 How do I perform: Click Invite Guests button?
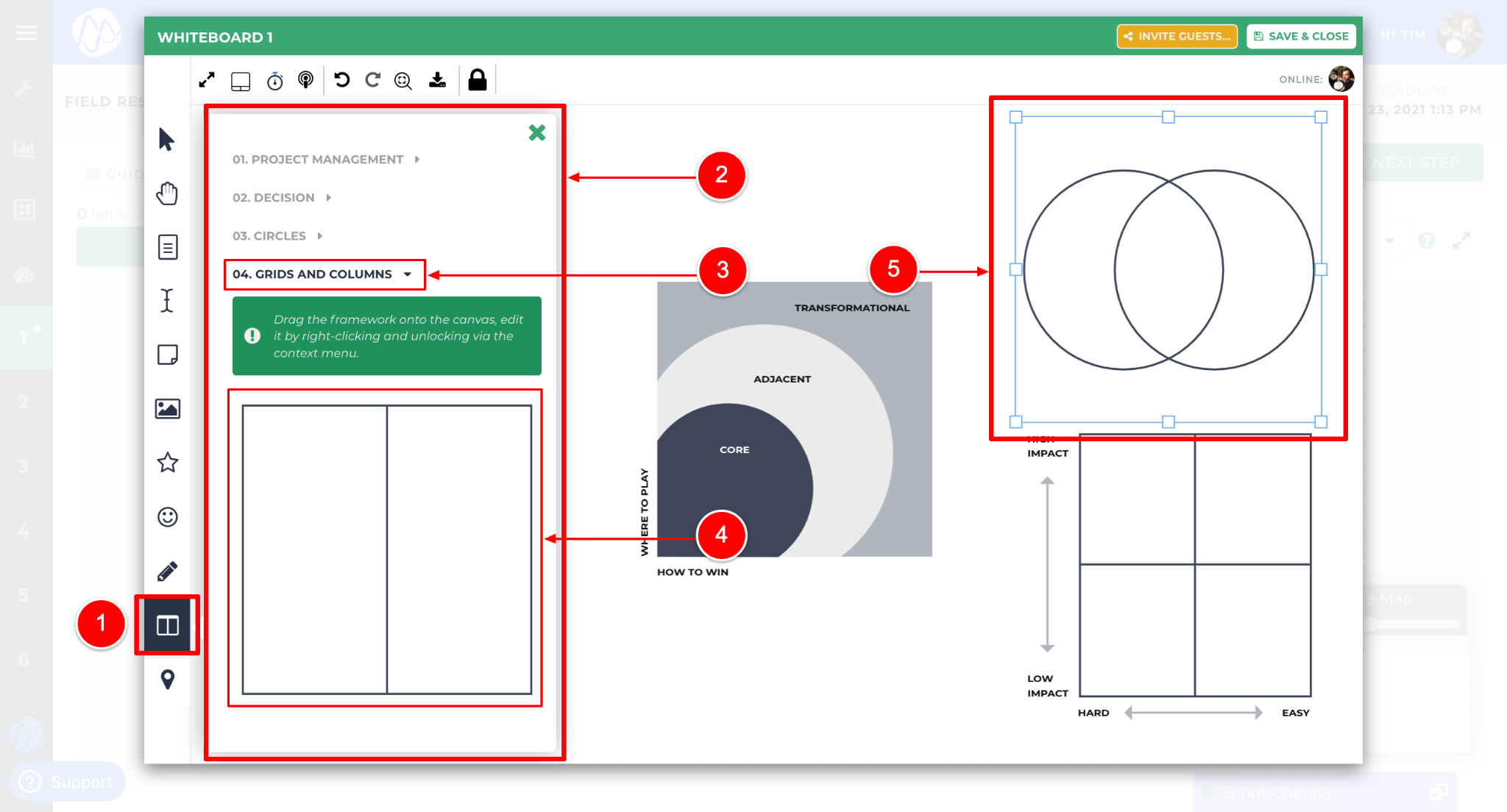(1177, 36)
